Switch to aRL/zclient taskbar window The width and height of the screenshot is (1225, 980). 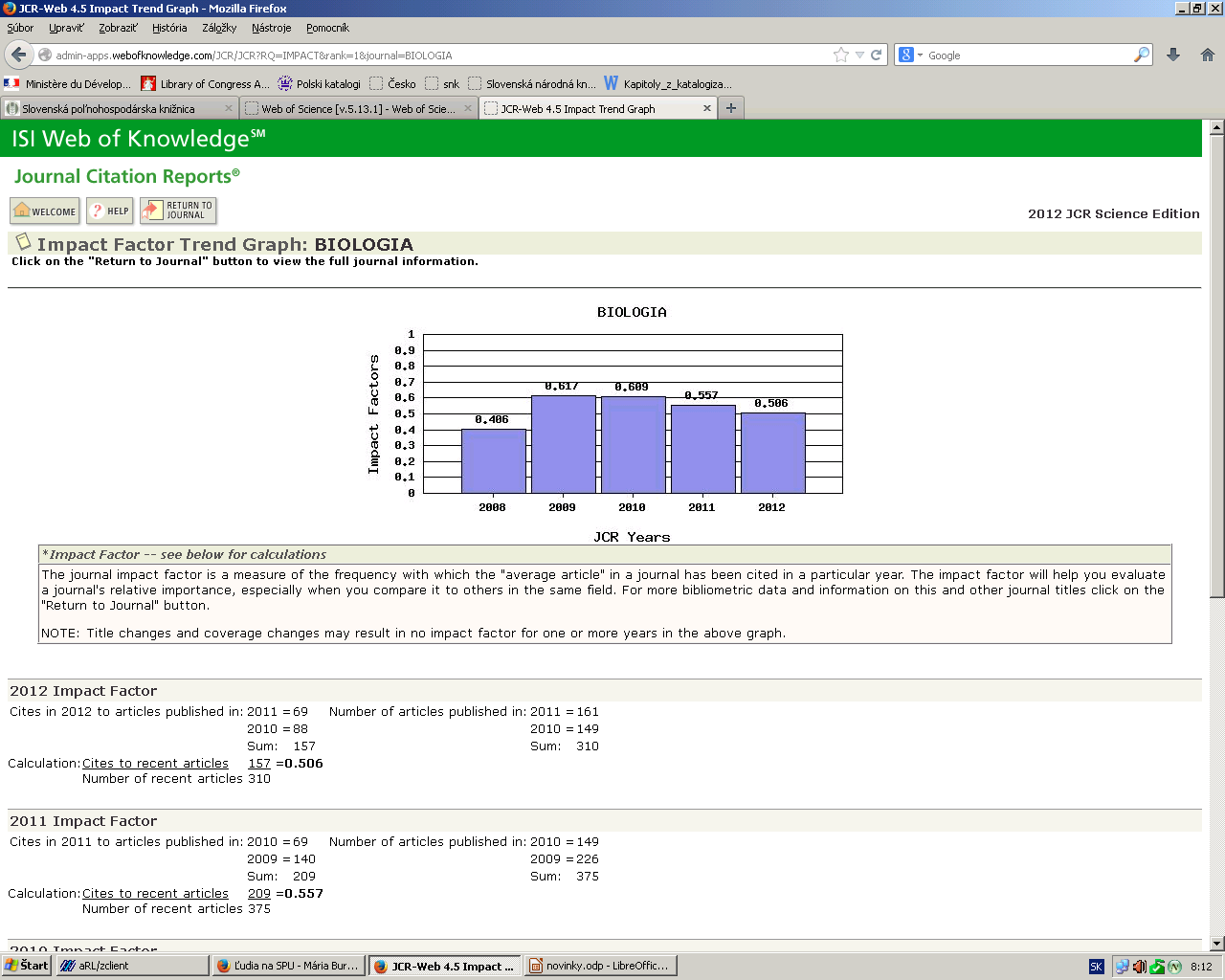click(132, 966)
